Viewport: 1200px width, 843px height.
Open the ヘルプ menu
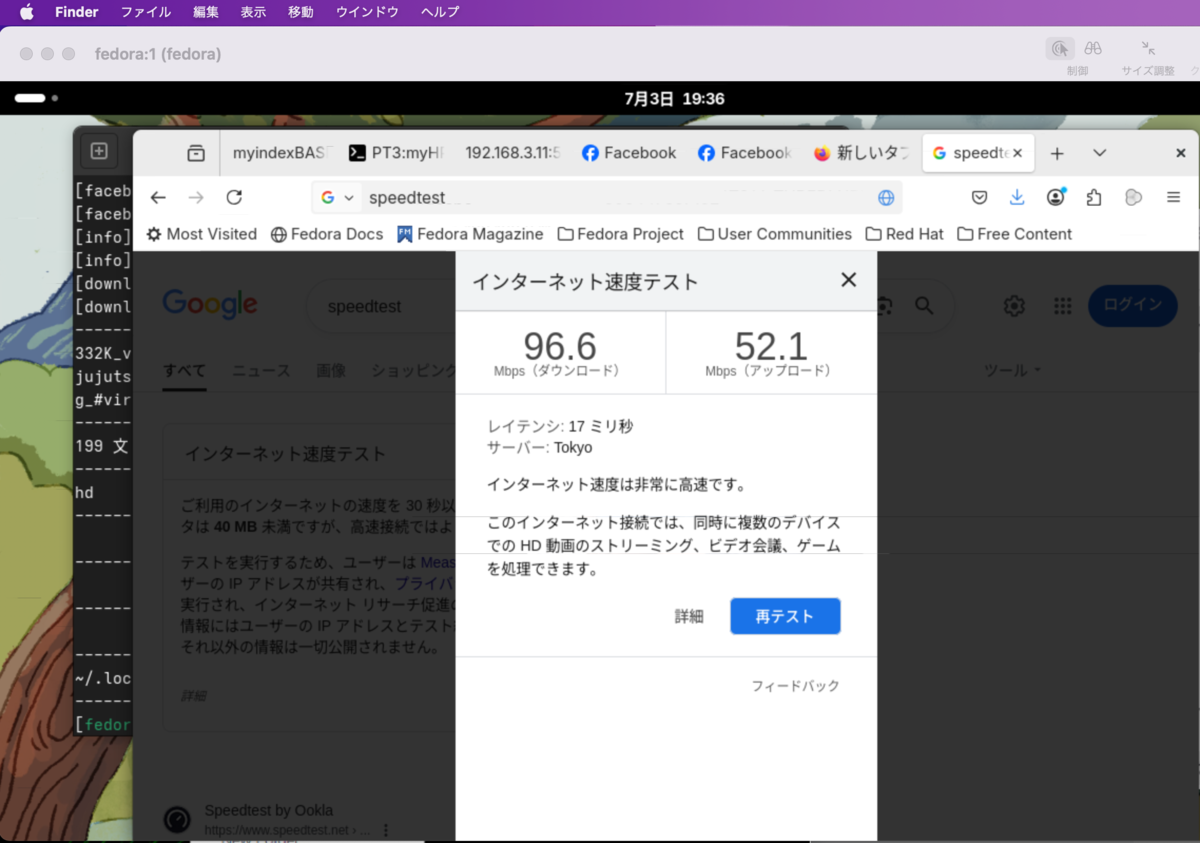pos(440,12)
